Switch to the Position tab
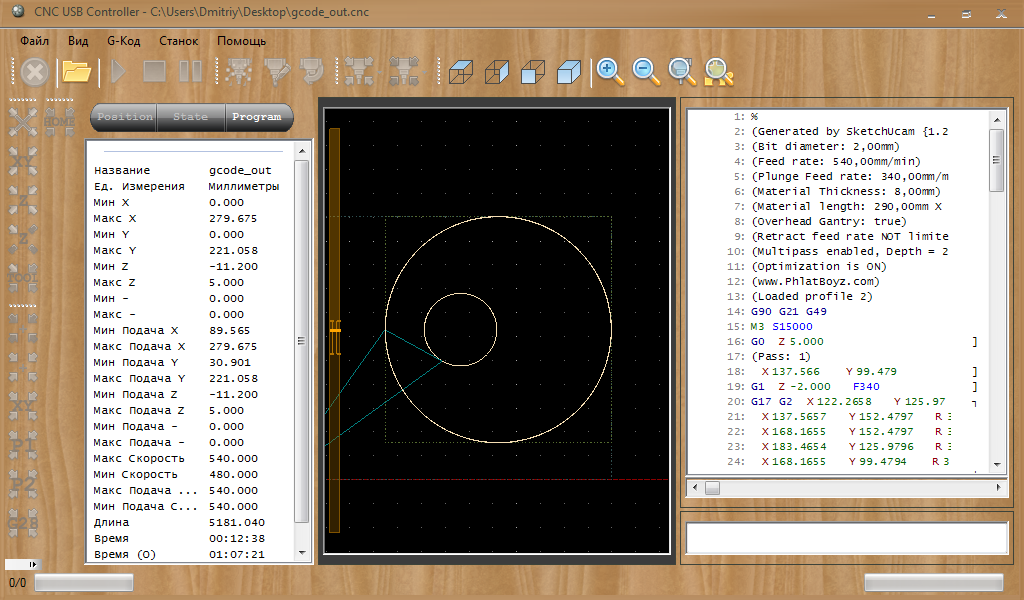Viewport: 1024px width, 600px height. [125, 117]
